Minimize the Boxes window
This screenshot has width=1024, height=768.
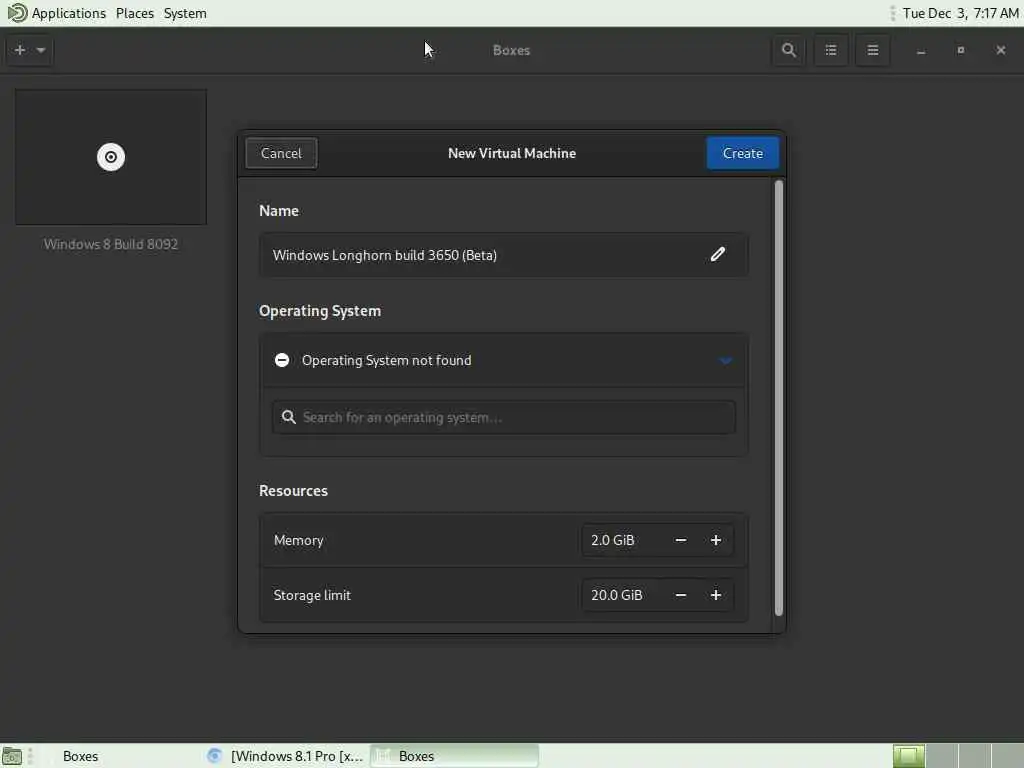[921, 50]
